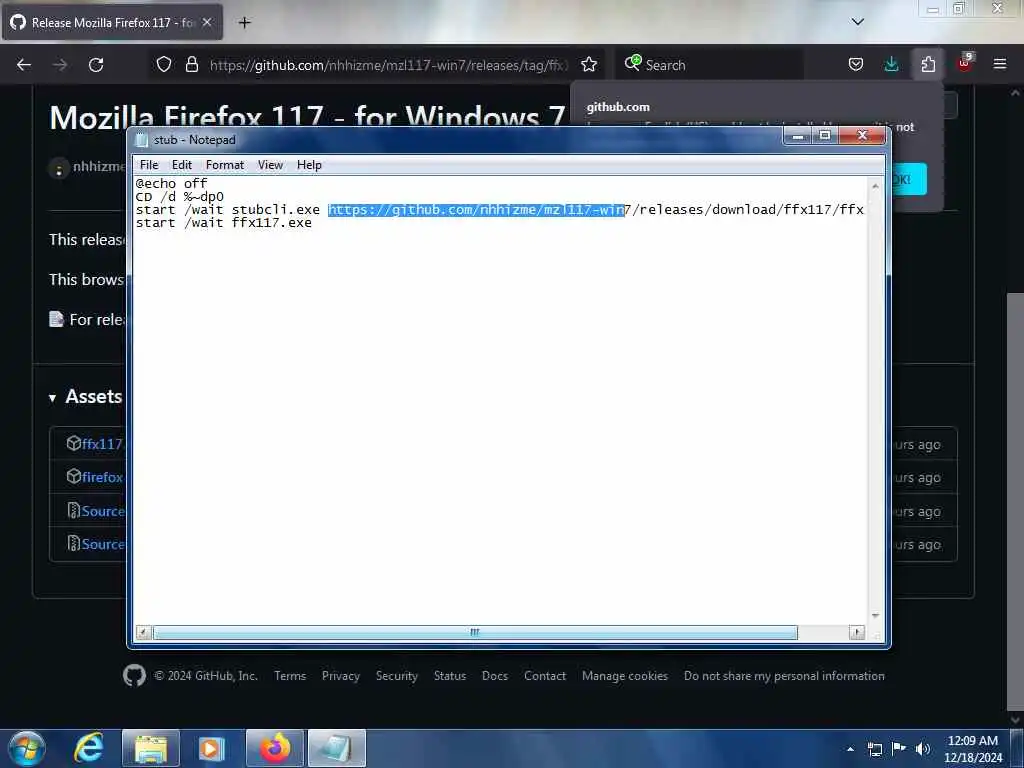Open Security footer link
The image size is (1024, 768).
(396, 675)
